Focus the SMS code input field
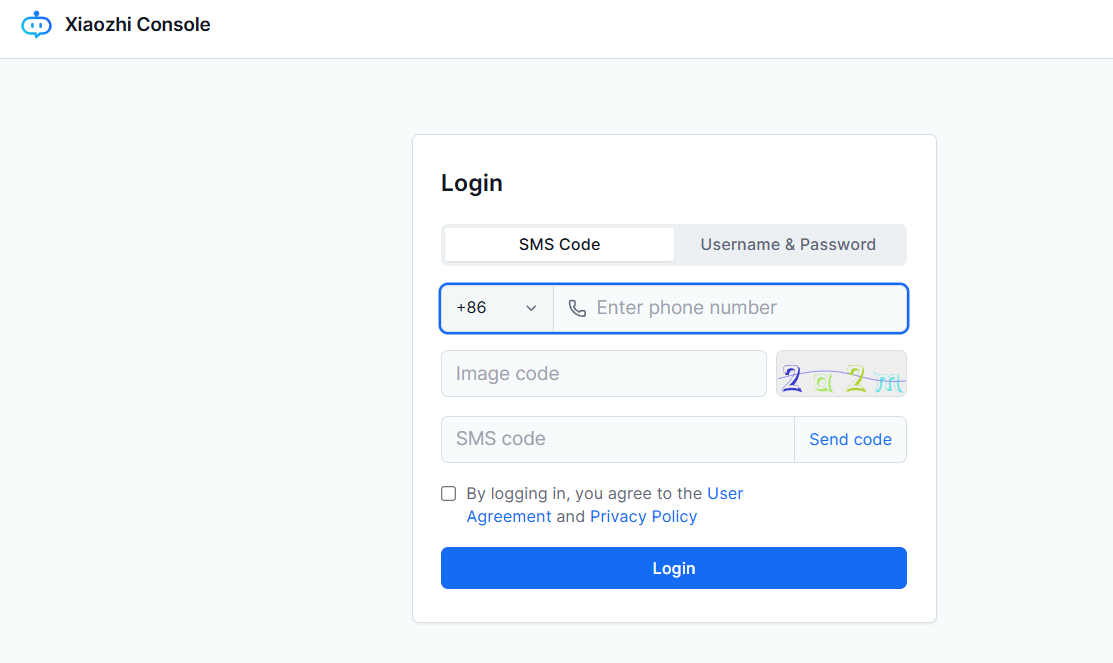This screenshot has width=1113, height=663. (x=618, y=439)
